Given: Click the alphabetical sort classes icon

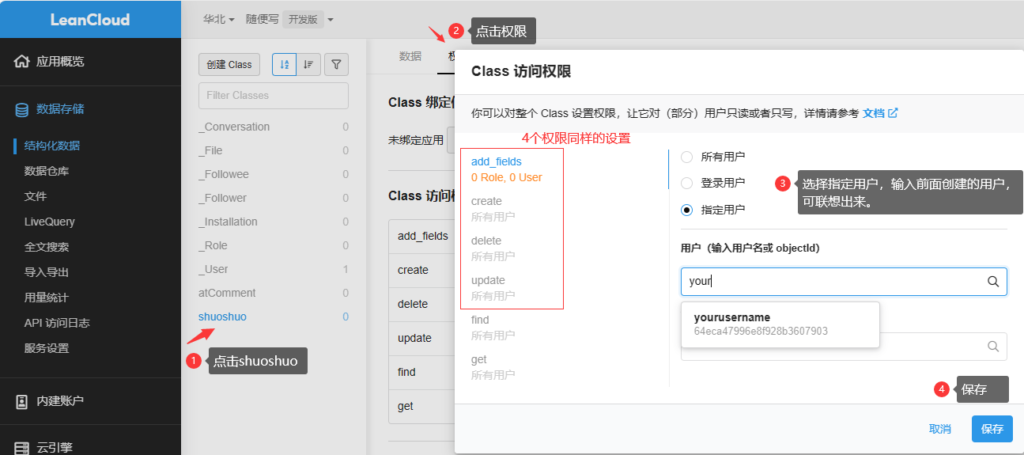Looking at the screenshot, I should (284, 64).
